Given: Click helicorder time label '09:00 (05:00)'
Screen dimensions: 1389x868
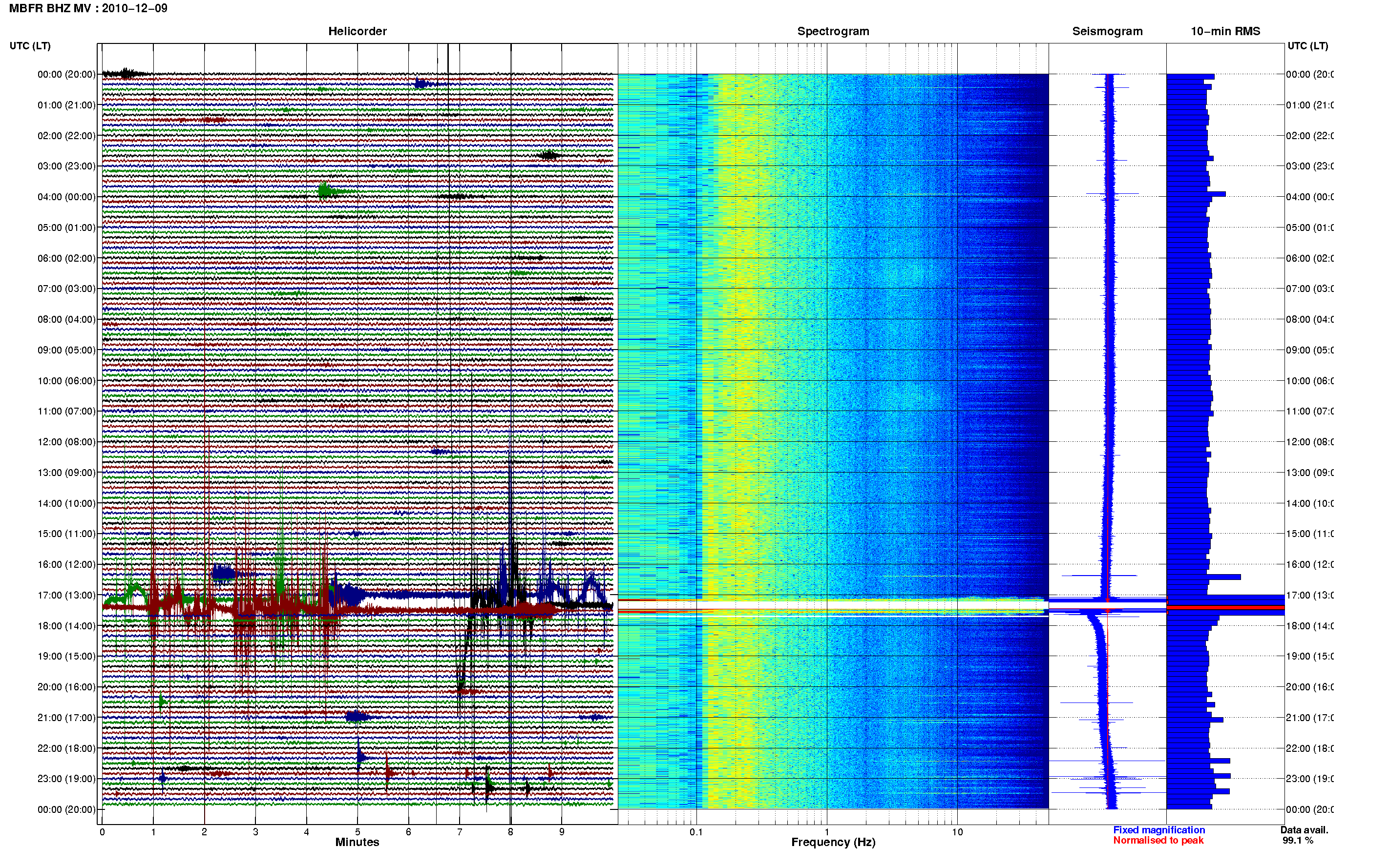Looking at the screenshot, I should [x=66, y=350].
